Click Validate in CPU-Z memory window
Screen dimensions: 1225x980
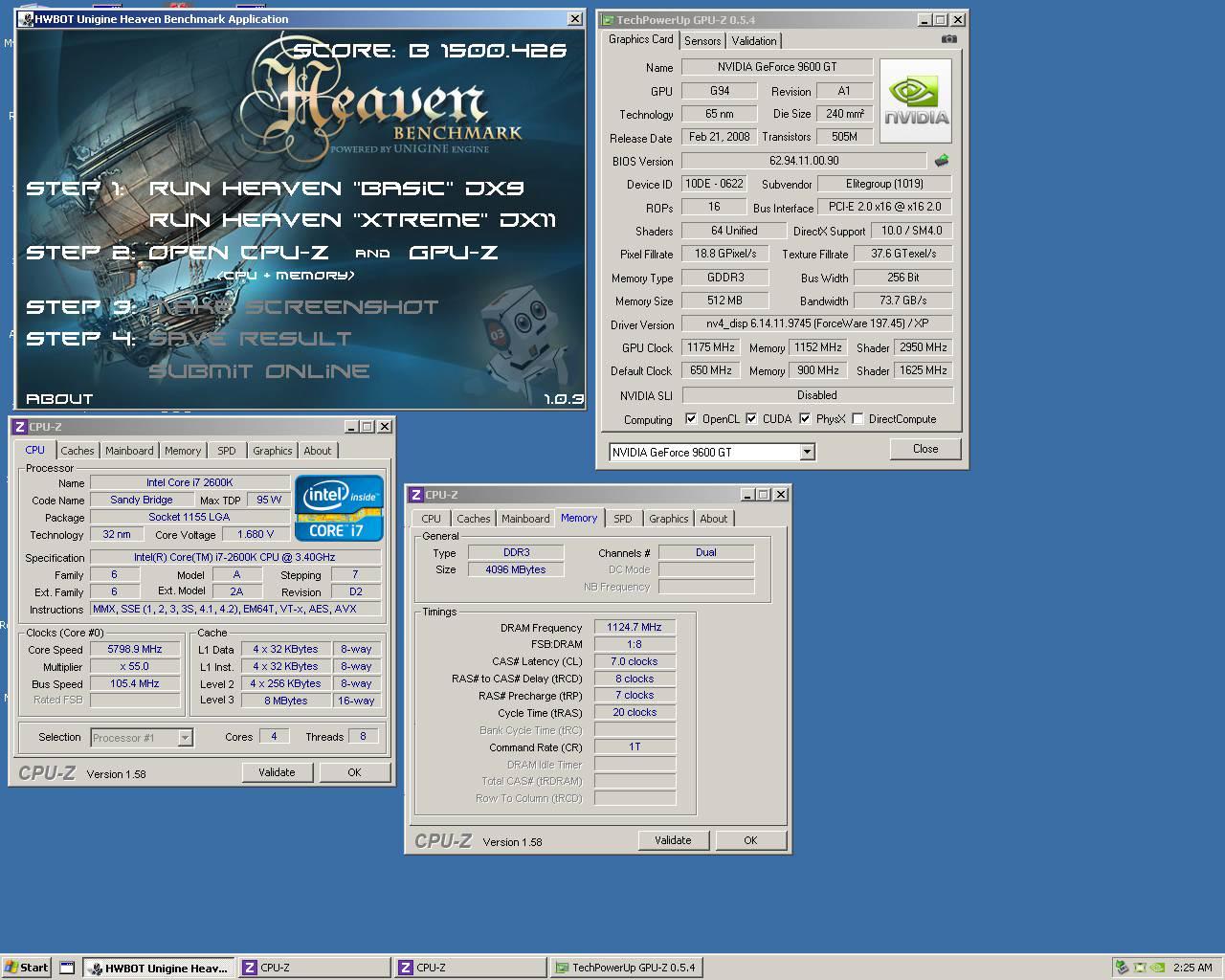click(673, 840)
